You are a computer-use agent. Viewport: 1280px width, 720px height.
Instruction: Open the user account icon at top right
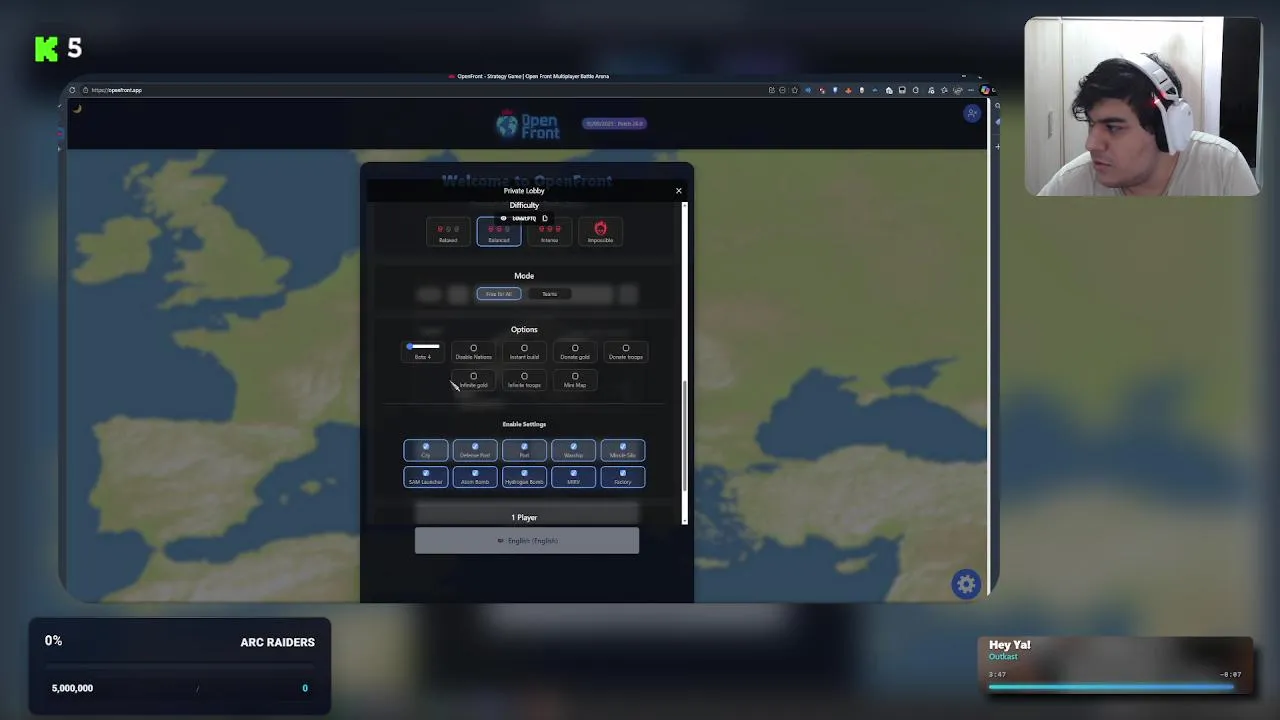pos(971,114)
